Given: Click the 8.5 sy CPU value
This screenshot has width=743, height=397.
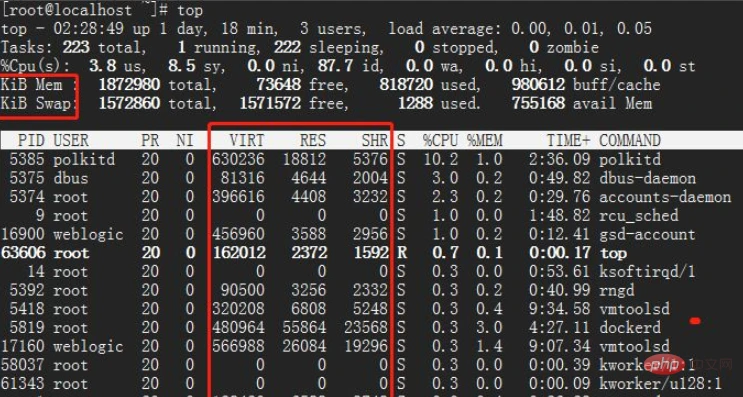Looking at the screenshot, I should (x=181, y=66).
